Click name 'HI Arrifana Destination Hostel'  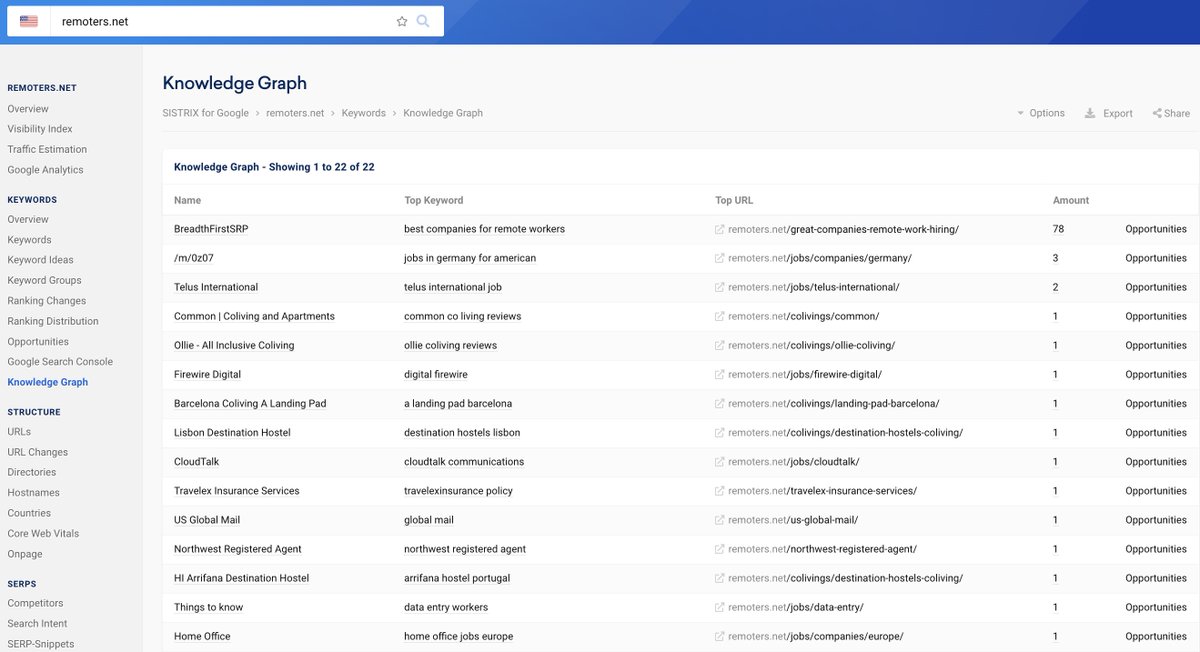tap(241, 578)
